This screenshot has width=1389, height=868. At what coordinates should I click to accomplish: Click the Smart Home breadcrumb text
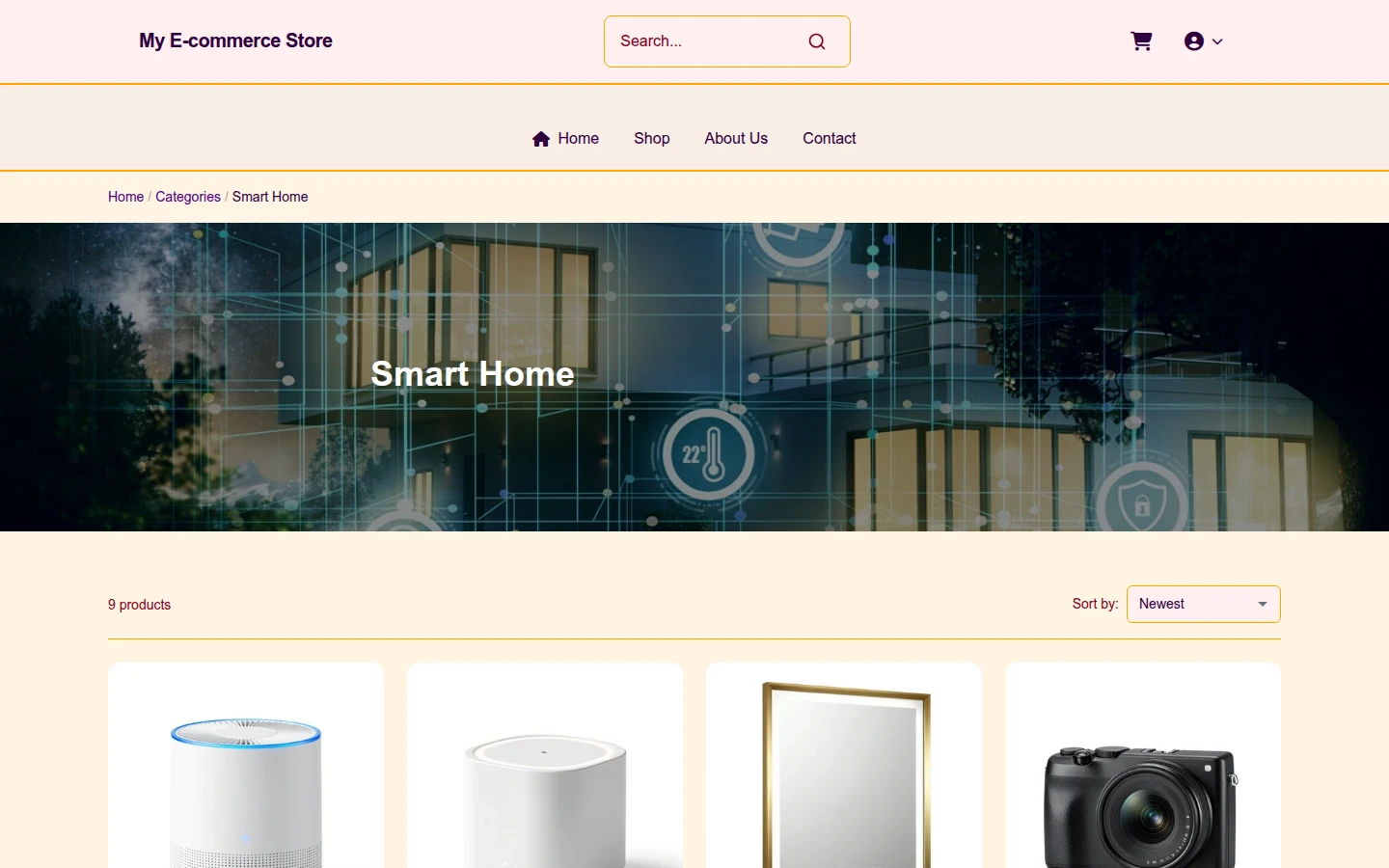(270, 197)
